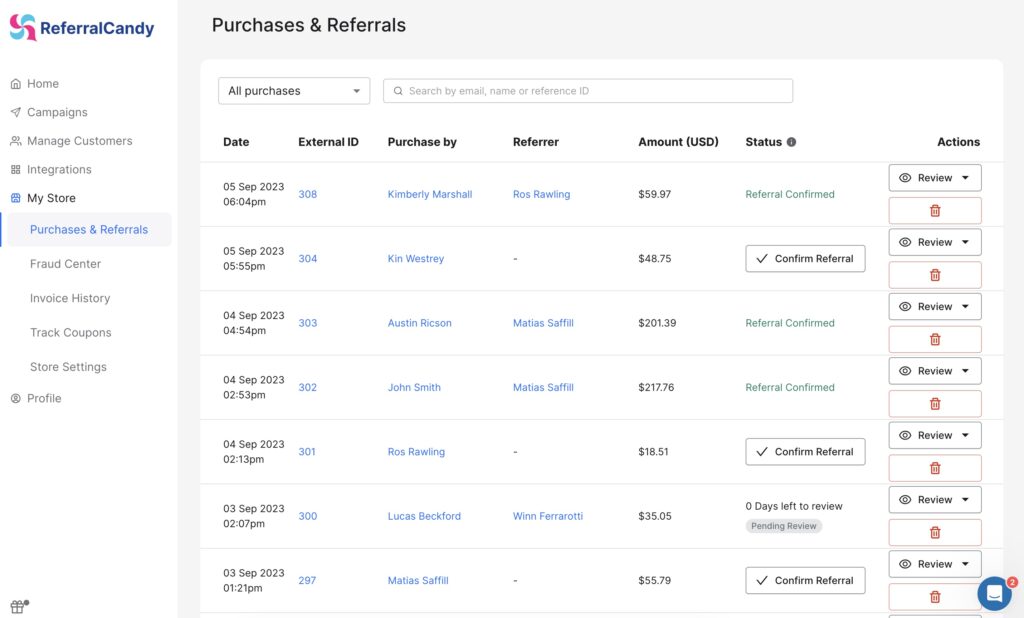1024x618 pixels.
Task: Click the Status column info icon
Action: coord(793,141)
